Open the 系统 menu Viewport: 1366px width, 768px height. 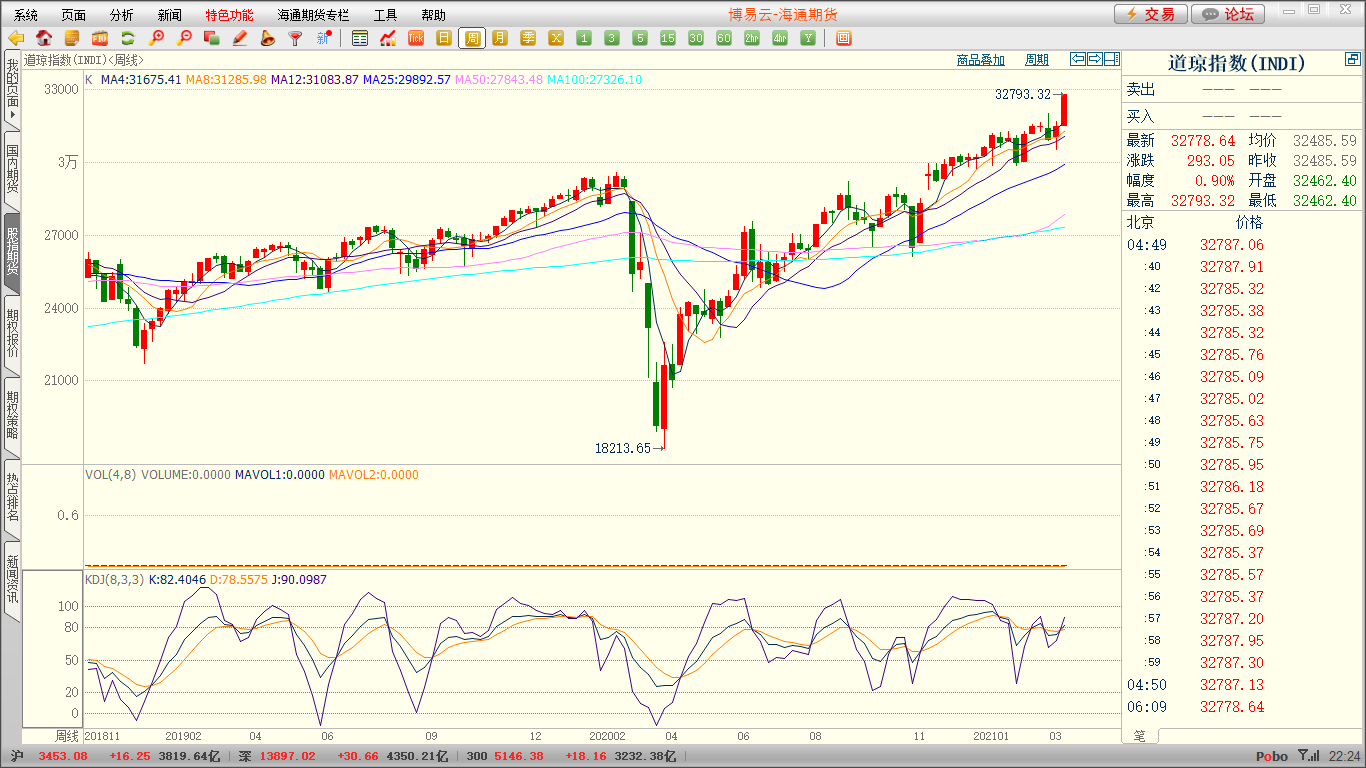(x=26, y=15)
